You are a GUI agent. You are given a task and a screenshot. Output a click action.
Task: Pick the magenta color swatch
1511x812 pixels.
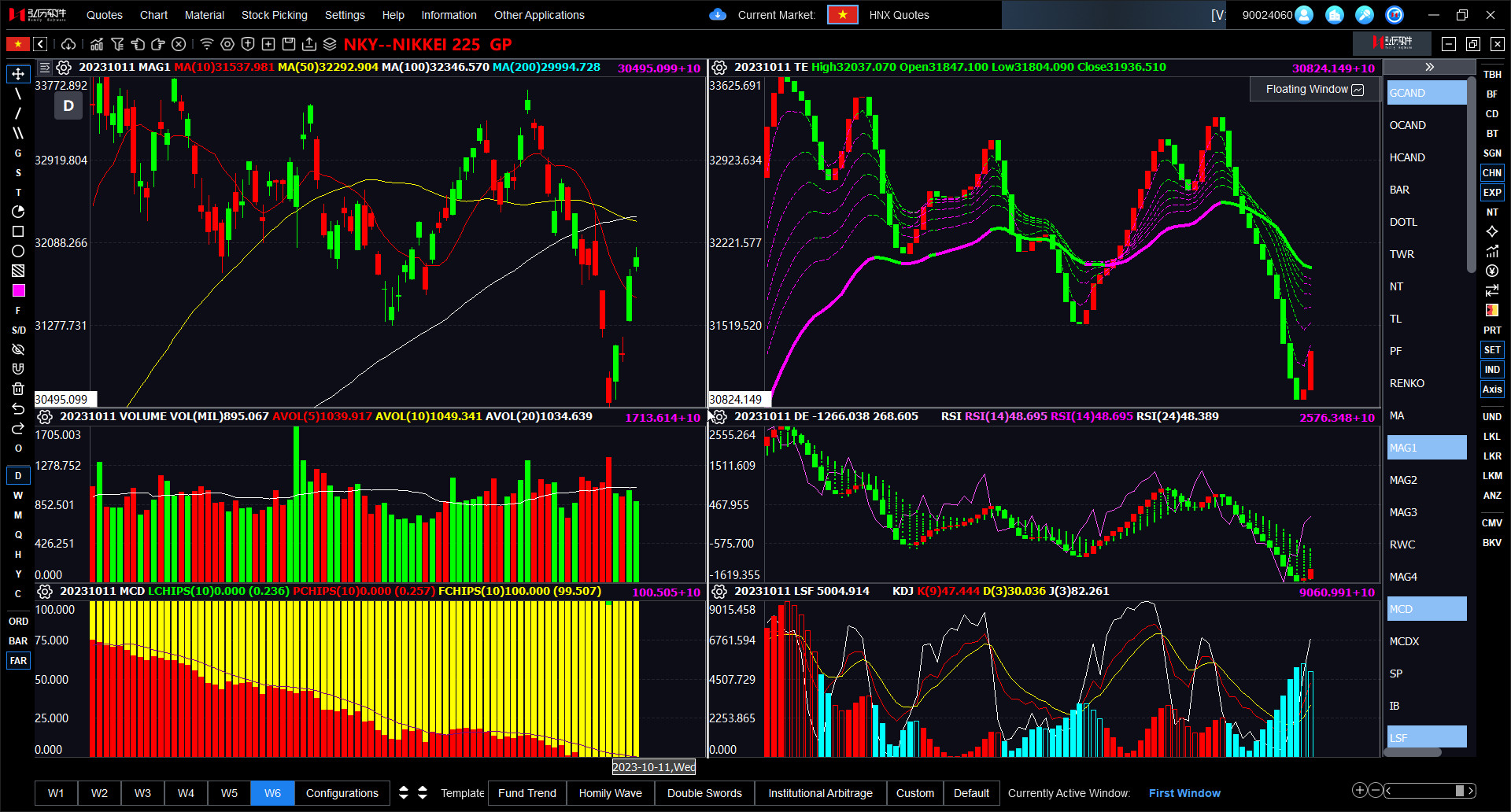pyautogui.click(x=18, y=290)
